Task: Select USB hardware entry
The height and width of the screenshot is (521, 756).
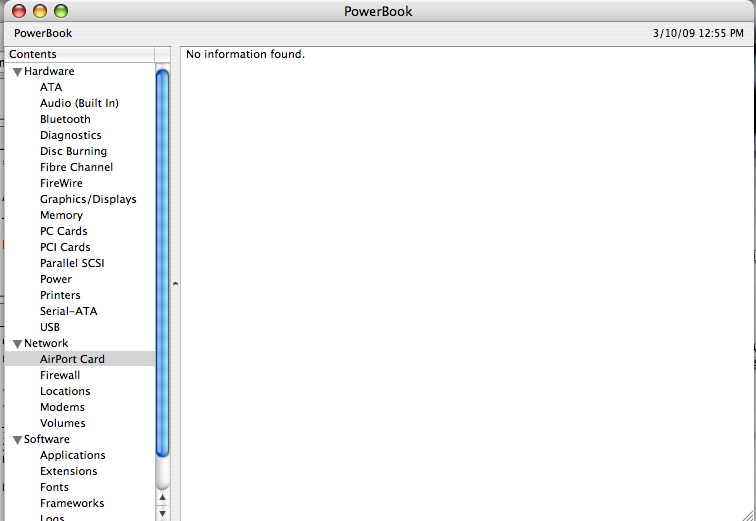Action: coord(50,327)
